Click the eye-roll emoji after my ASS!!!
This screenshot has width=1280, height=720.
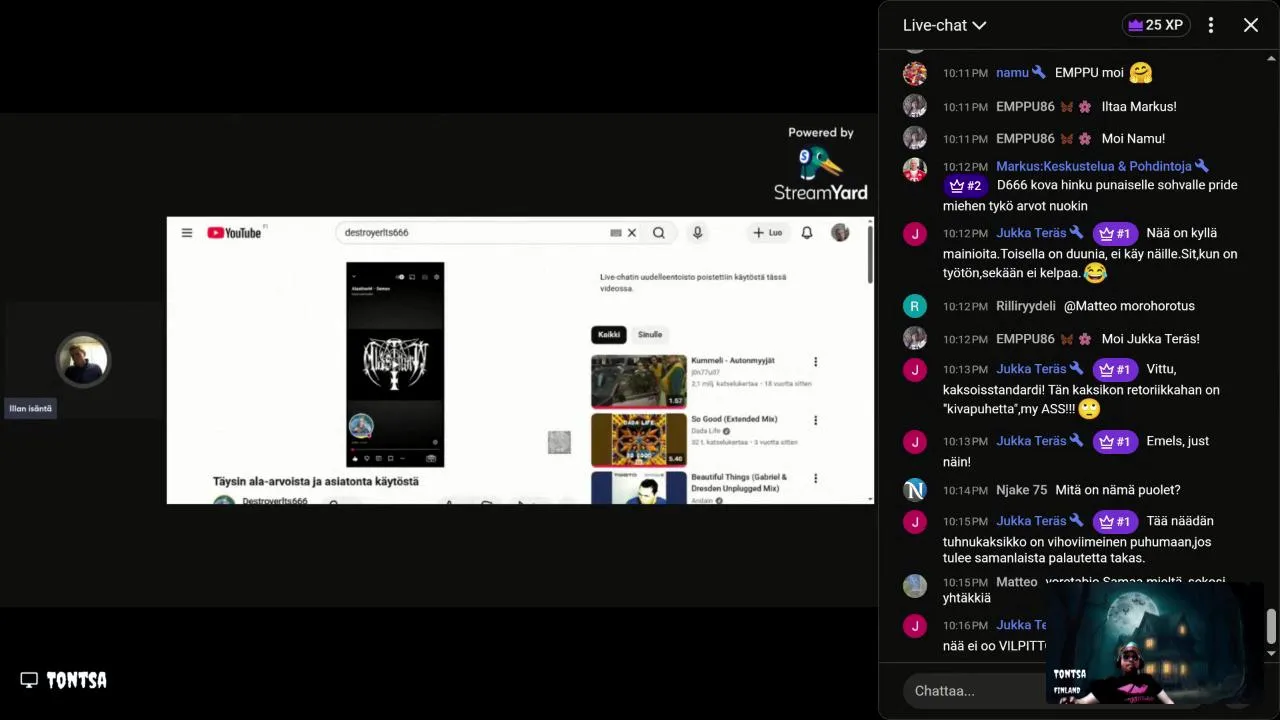[1089, 408]
